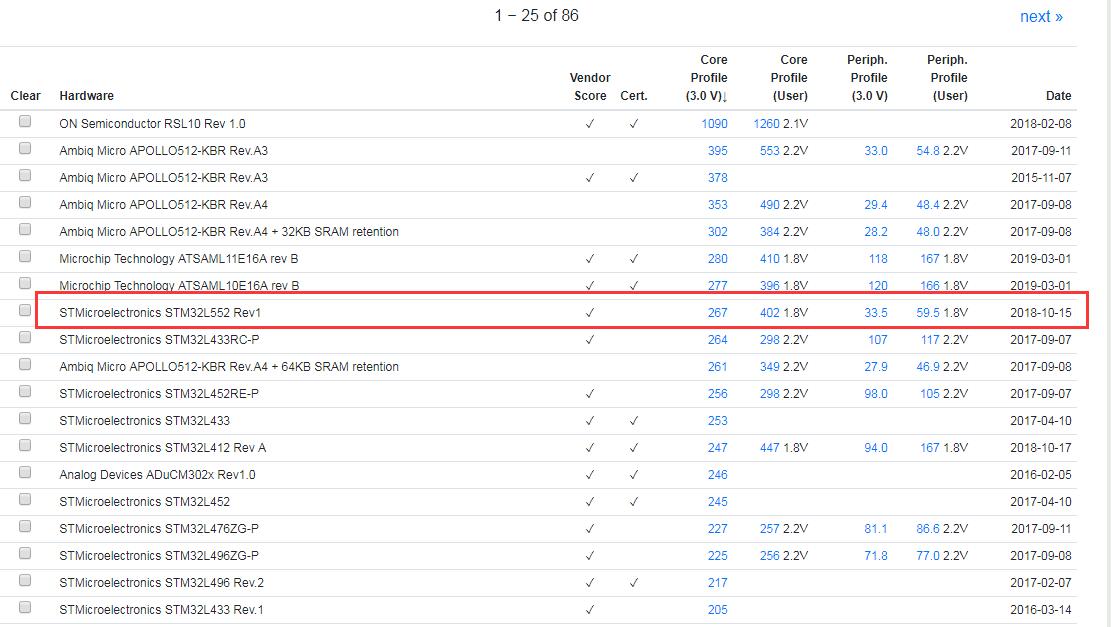1111x627 pixels.
Task: Open the 107 peripheral score link
Action: click(878, 339)
